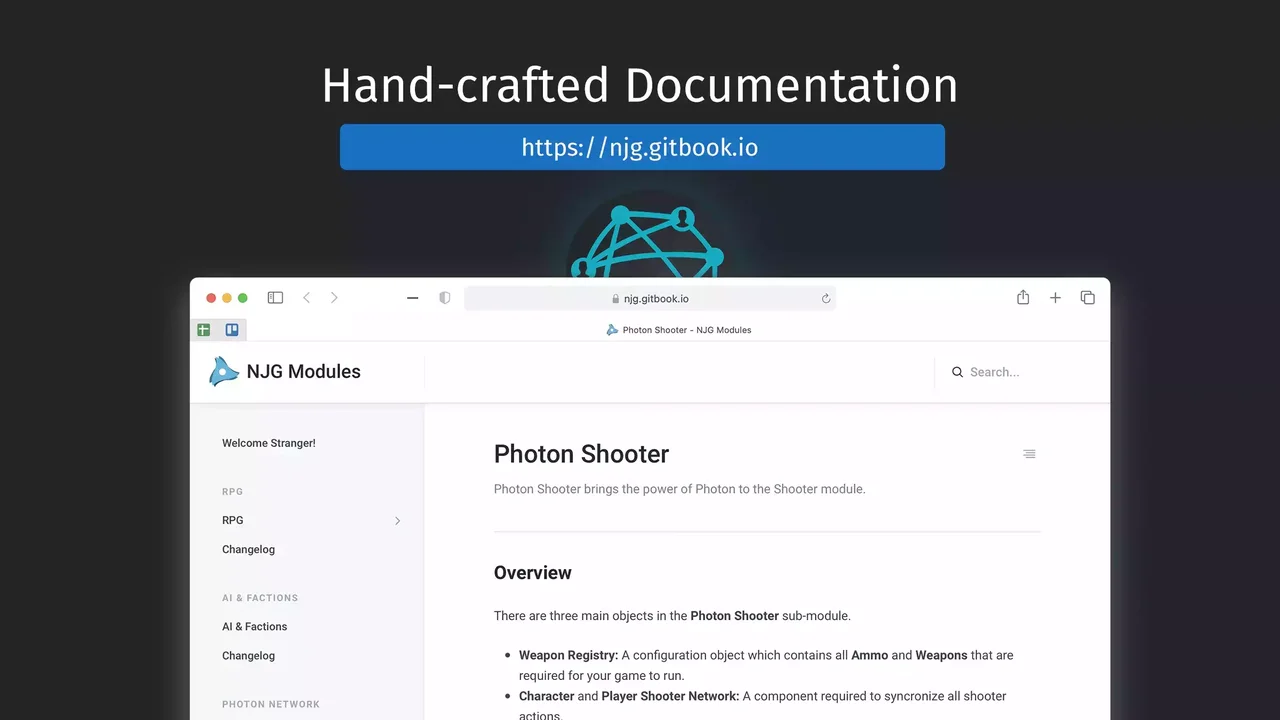Go back with the left arrow
This screenshot has width=1280, height=720.
coord(307,298)
